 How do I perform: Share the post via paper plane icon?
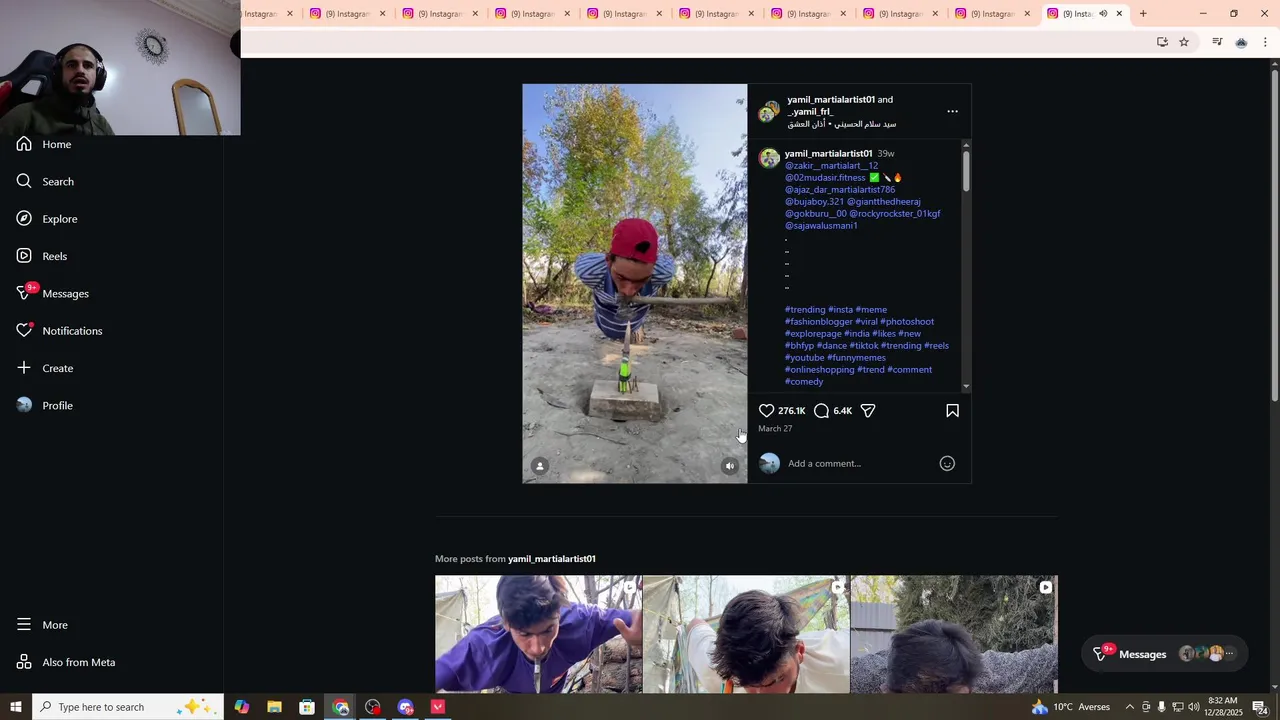(868, 411)
